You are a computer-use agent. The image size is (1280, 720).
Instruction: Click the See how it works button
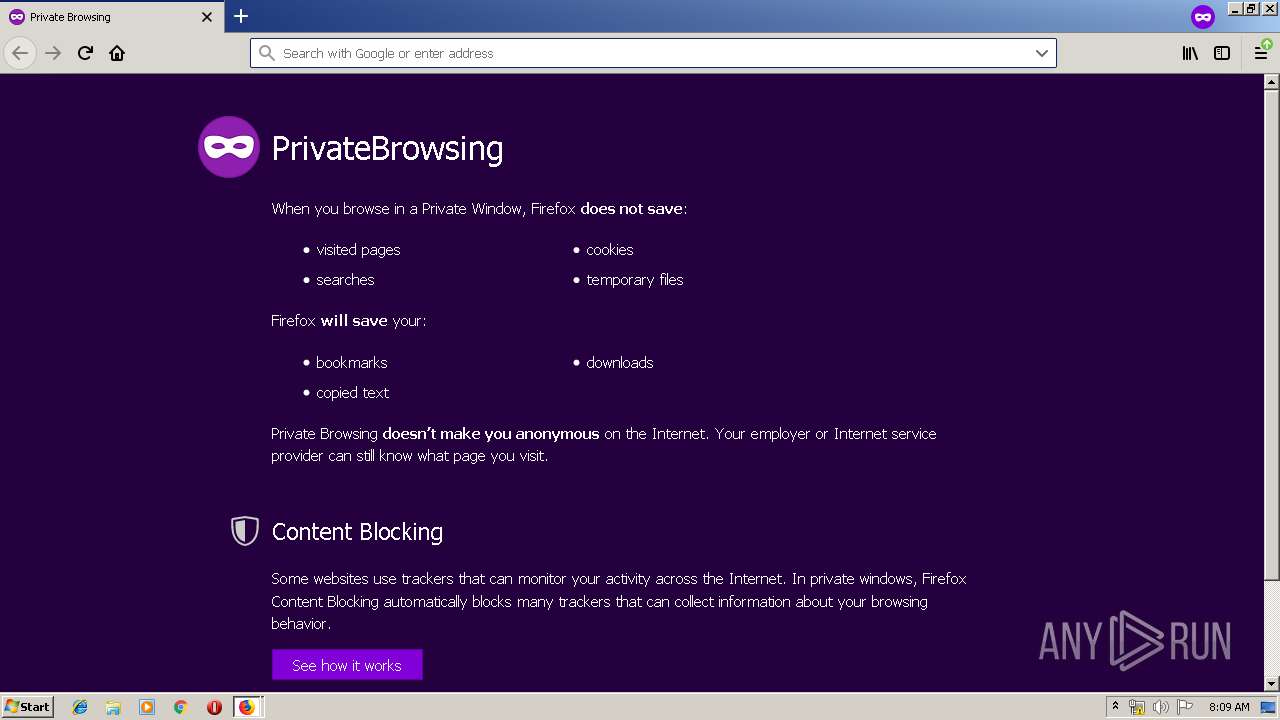point(347,665)
